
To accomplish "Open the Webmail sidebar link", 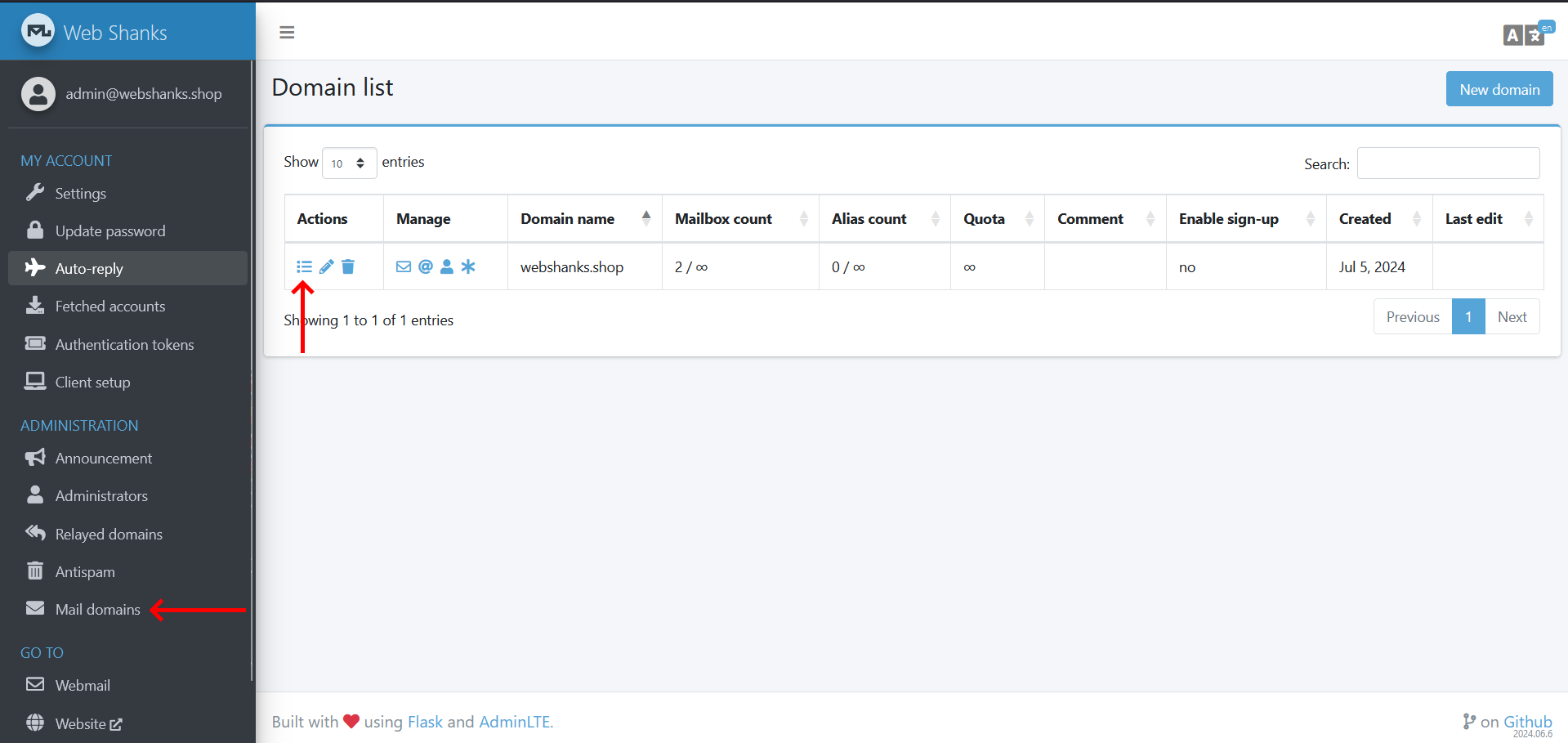I will (83, 686).
